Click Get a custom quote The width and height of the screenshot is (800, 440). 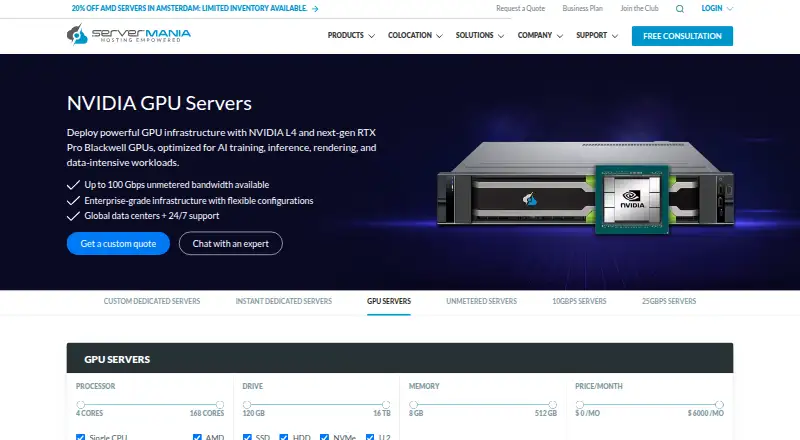pyautogui.click(x=118, y=243)
